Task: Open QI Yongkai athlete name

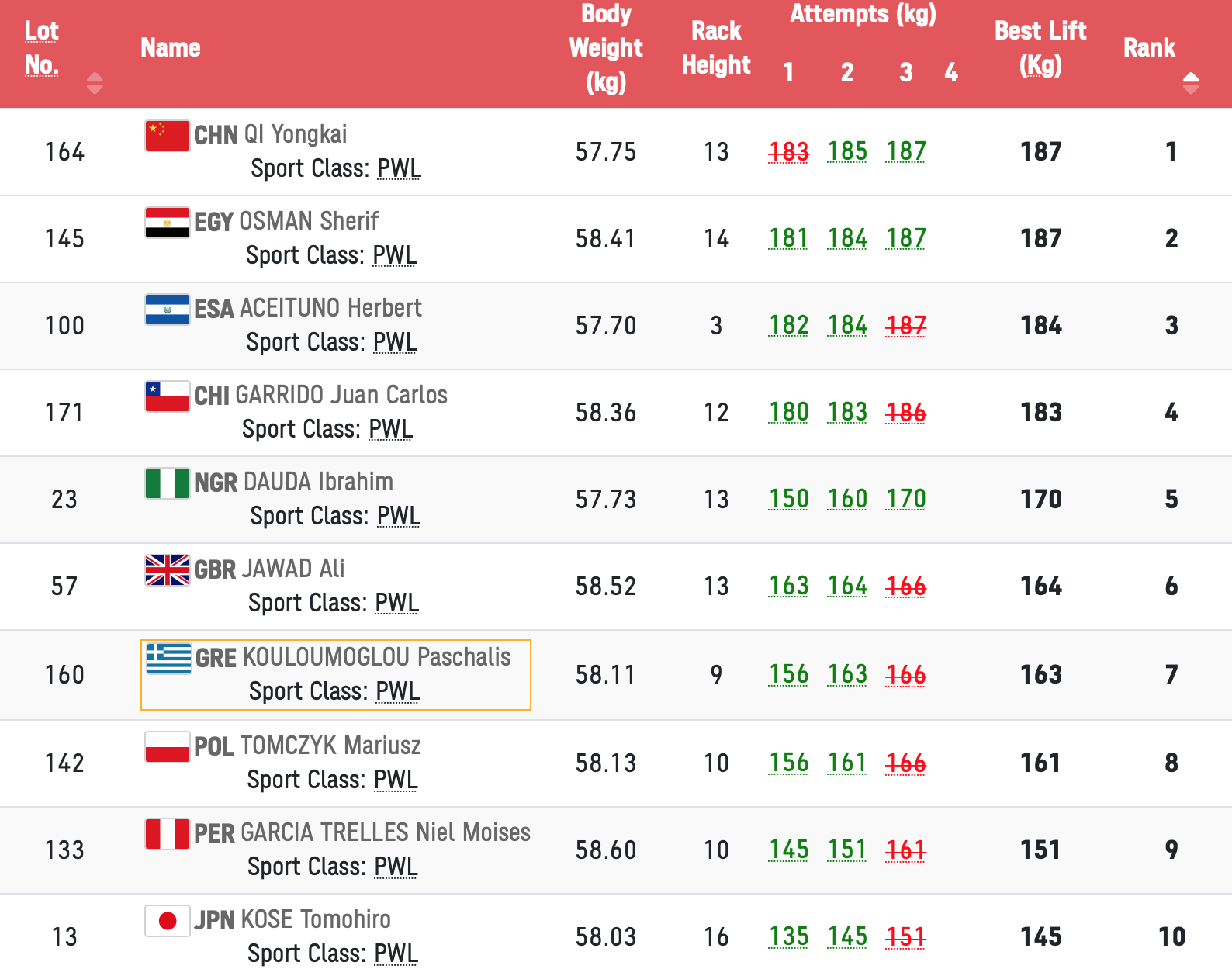Action: [295, 135]
